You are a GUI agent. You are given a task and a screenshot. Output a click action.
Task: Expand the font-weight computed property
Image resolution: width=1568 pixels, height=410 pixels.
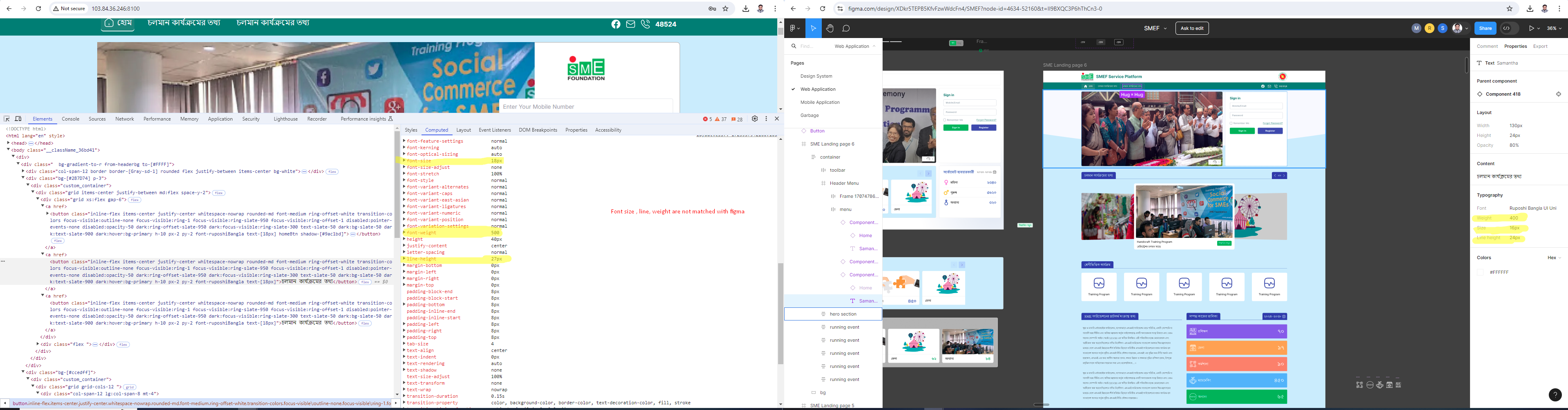404,233
